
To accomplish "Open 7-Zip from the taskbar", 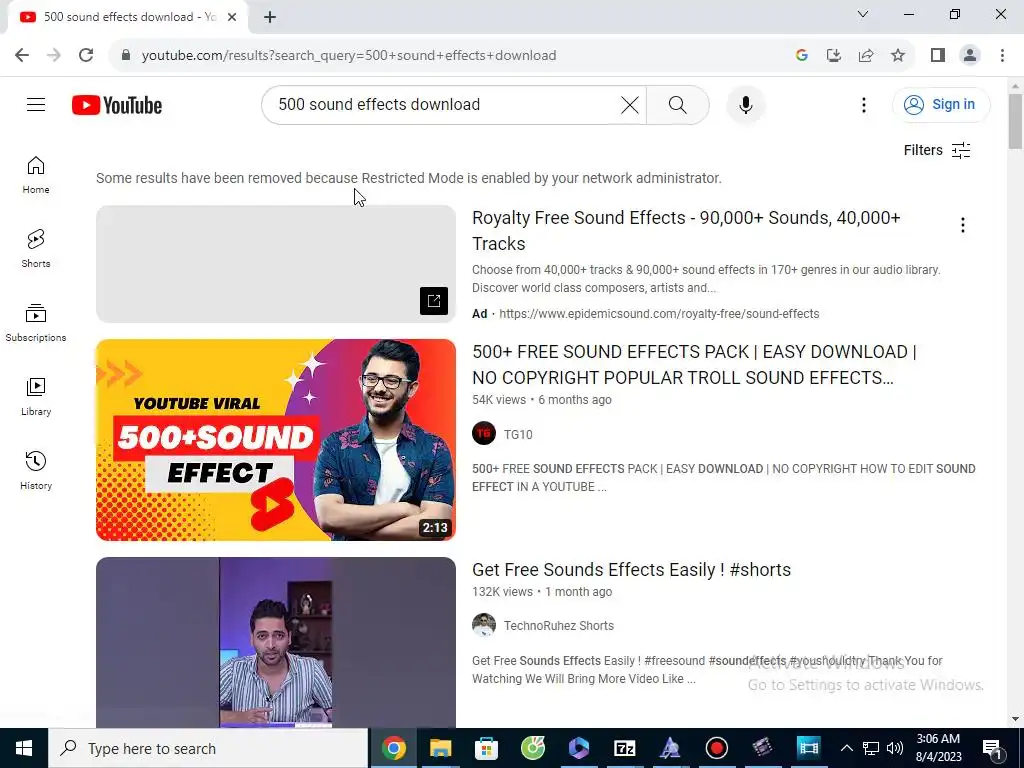I will (x=624, y=748).
